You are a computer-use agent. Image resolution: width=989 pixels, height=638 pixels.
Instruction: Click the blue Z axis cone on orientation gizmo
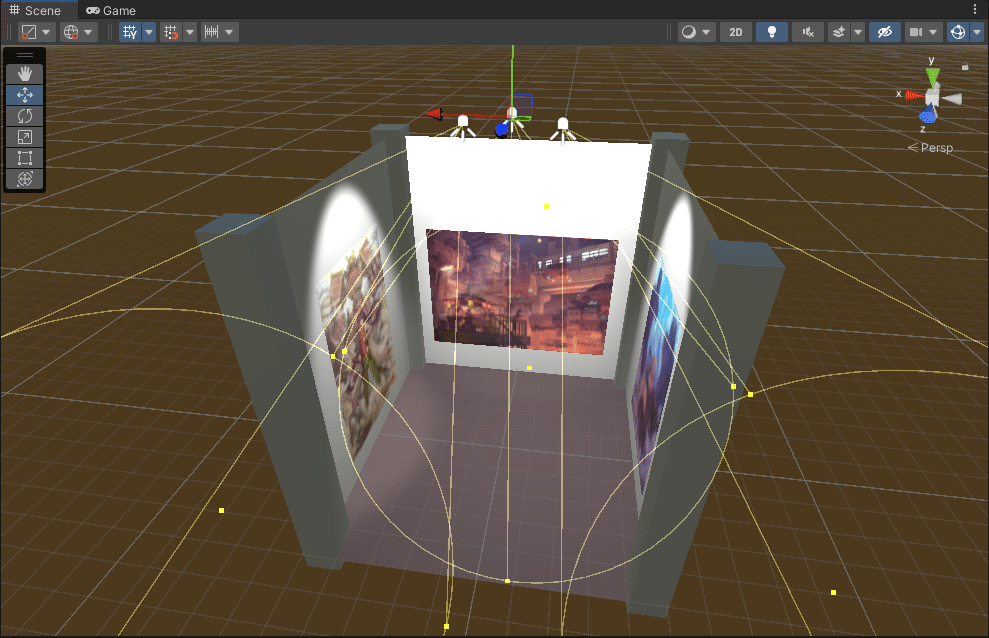point(928,115)
